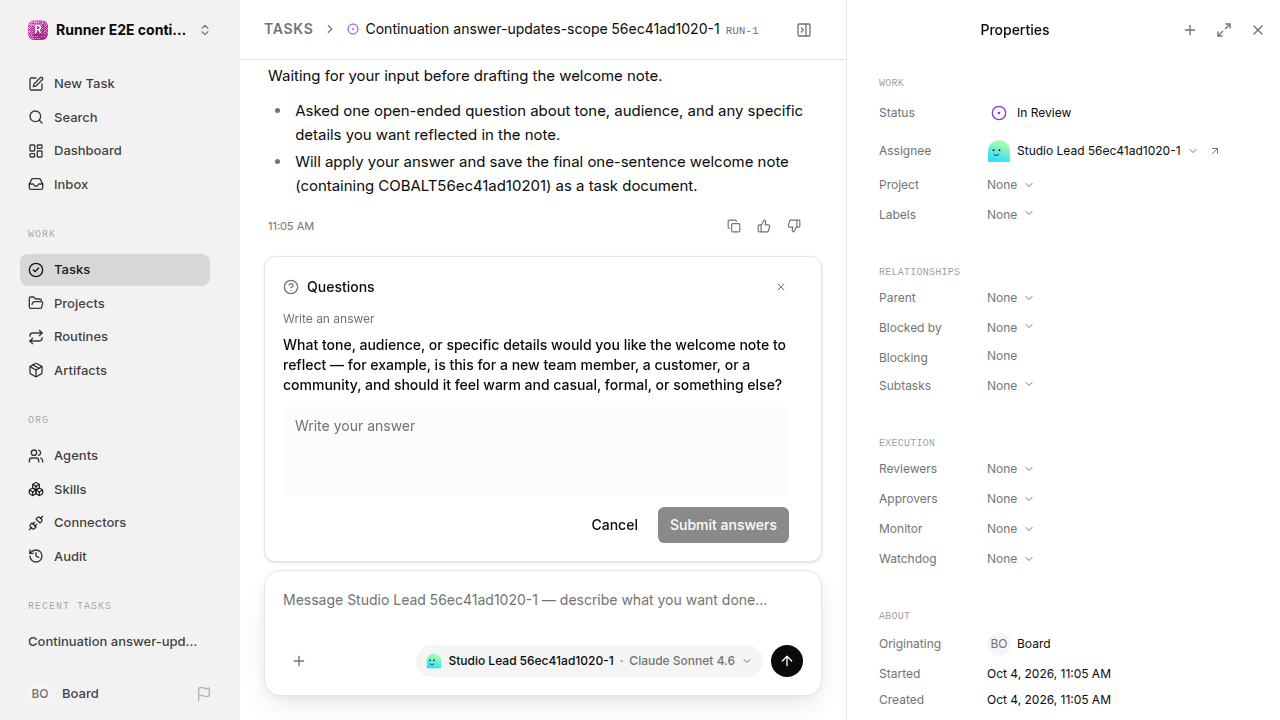Open the workspace switcher chevrons
This screenshot has width=1280, height=720.
pyautogui.click(x=205, y=30)
